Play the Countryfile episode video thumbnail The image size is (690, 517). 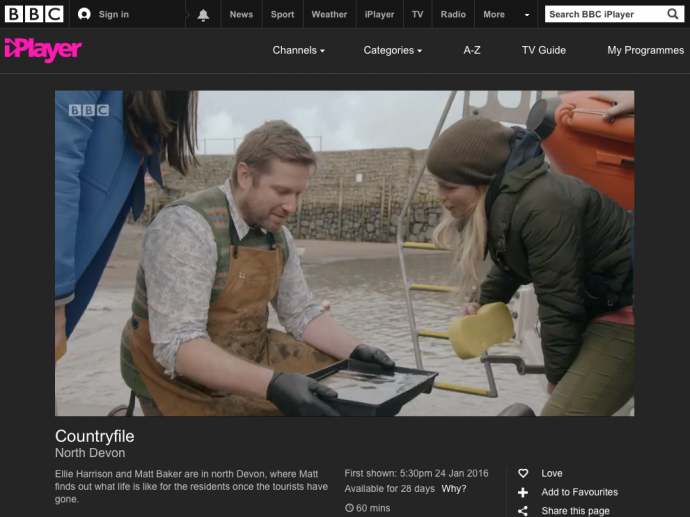click(344, 253)
